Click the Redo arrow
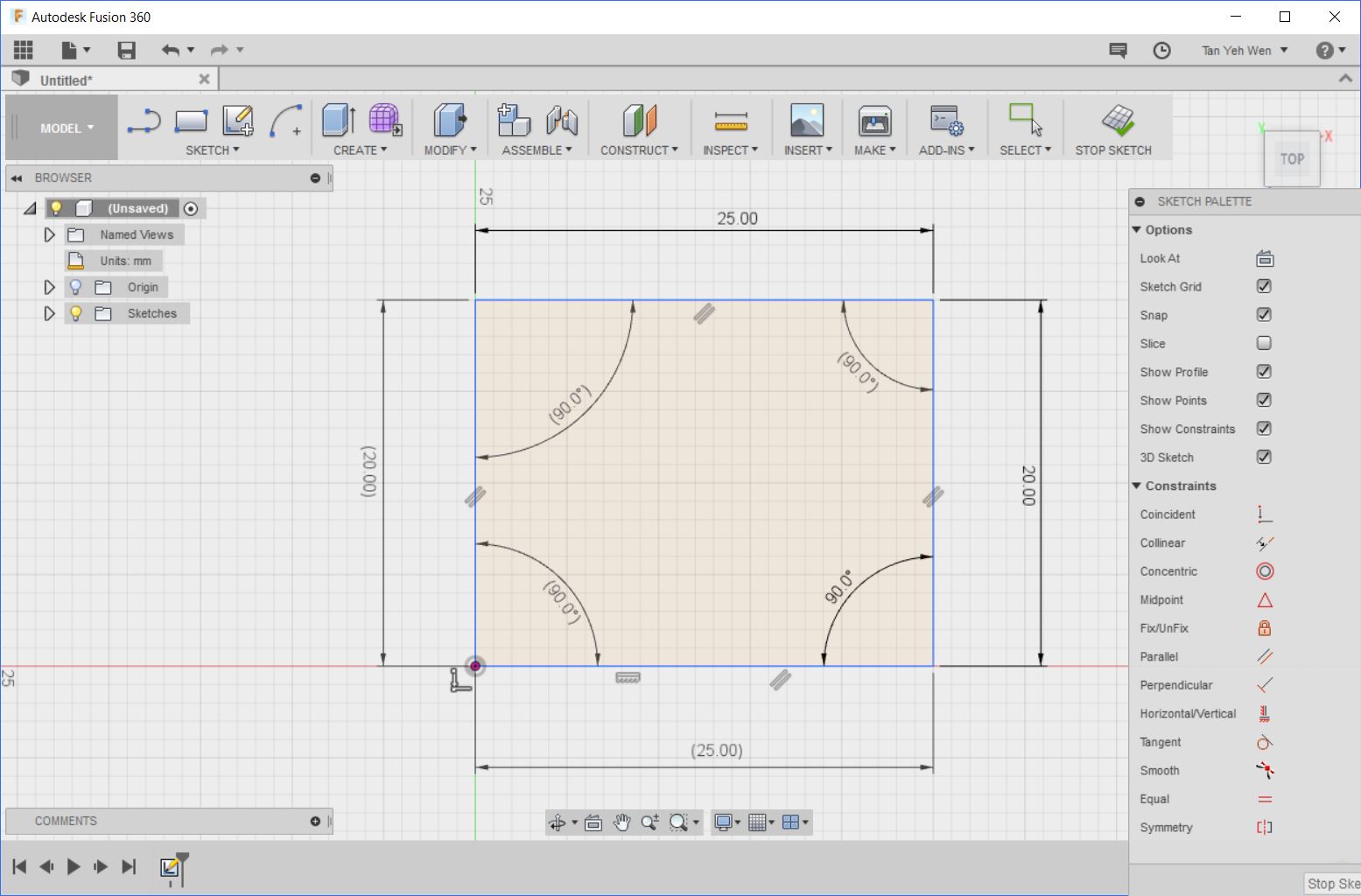Image resolution: width=1361 pixels, height=896 pixels. (219, 50)
